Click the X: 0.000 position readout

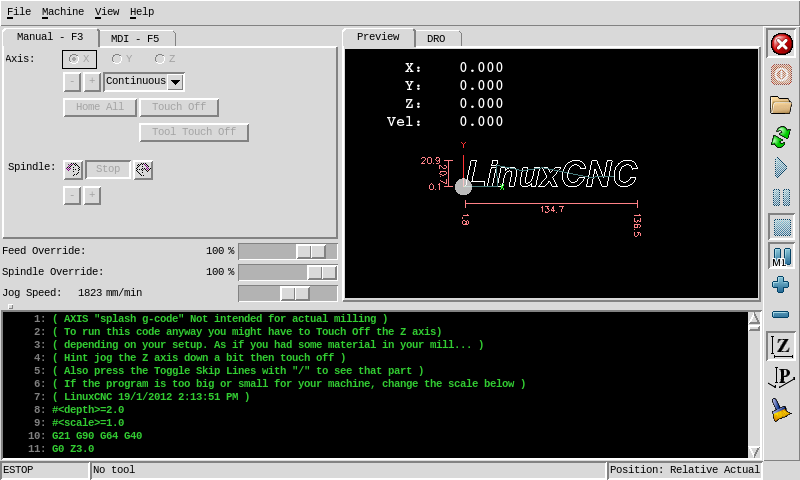[x=454, y=67]
